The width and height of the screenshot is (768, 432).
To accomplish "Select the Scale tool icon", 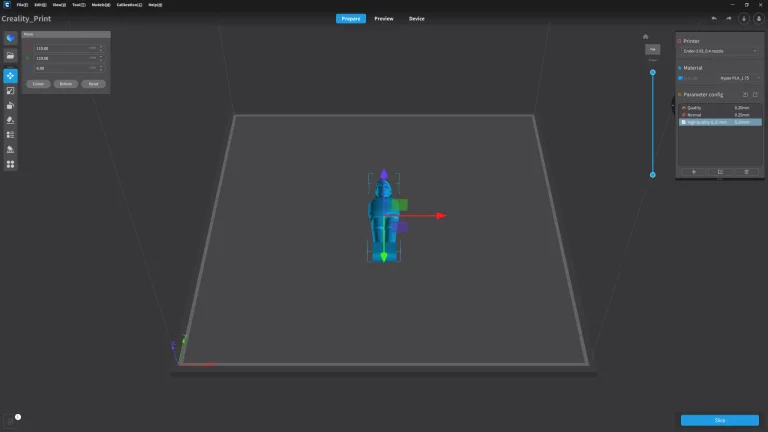I will (10, 91).
